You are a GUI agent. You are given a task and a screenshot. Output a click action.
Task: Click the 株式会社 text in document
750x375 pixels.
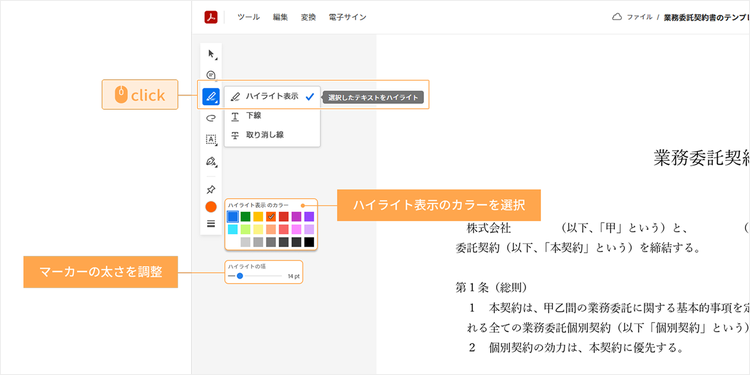point(488,228)
